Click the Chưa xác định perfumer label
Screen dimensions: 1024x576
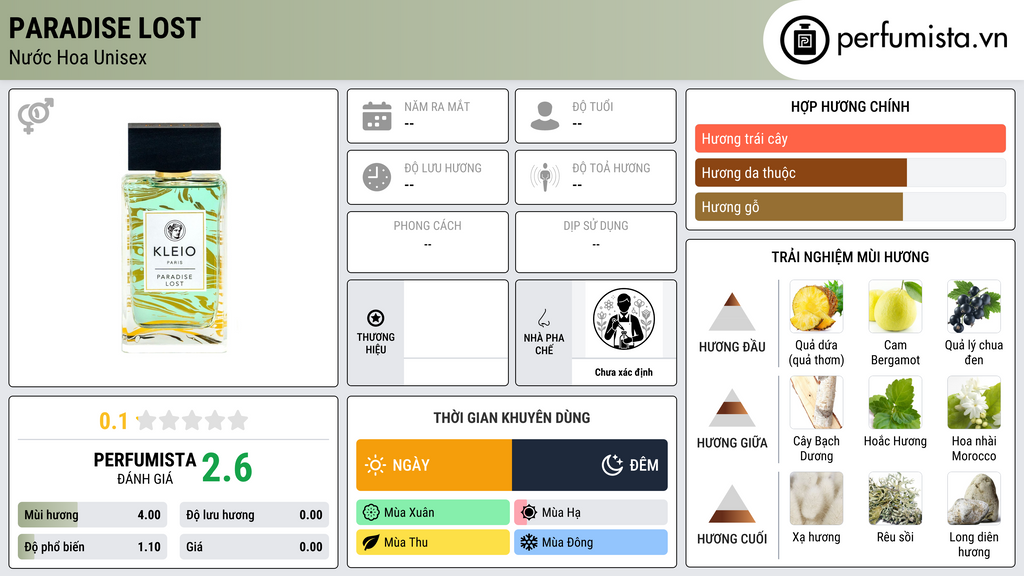coord(624,372)
